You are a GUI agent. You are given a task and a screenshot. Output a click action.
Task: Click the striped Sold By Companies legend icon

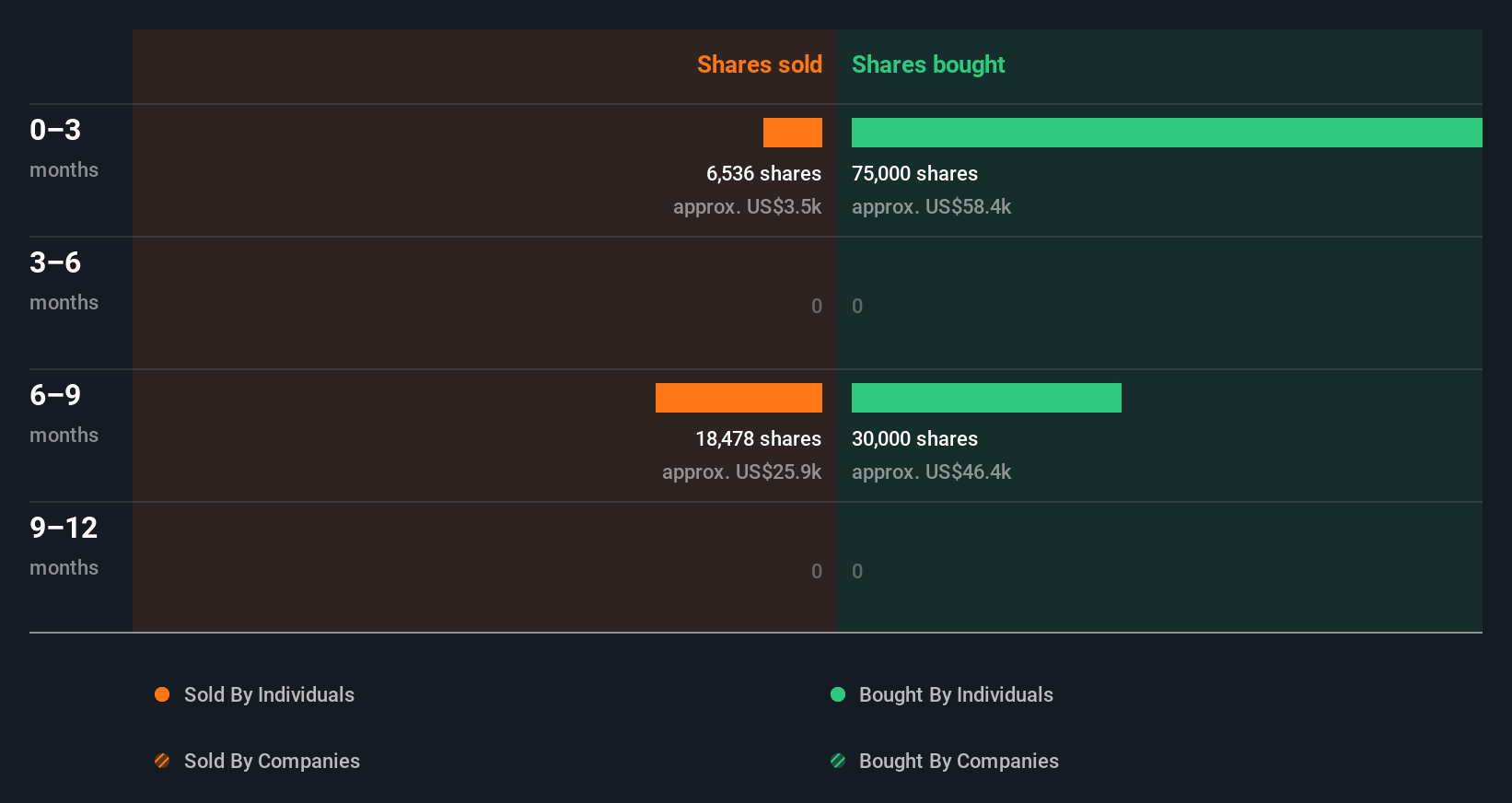pyautogui.click(x=162, y=761)
